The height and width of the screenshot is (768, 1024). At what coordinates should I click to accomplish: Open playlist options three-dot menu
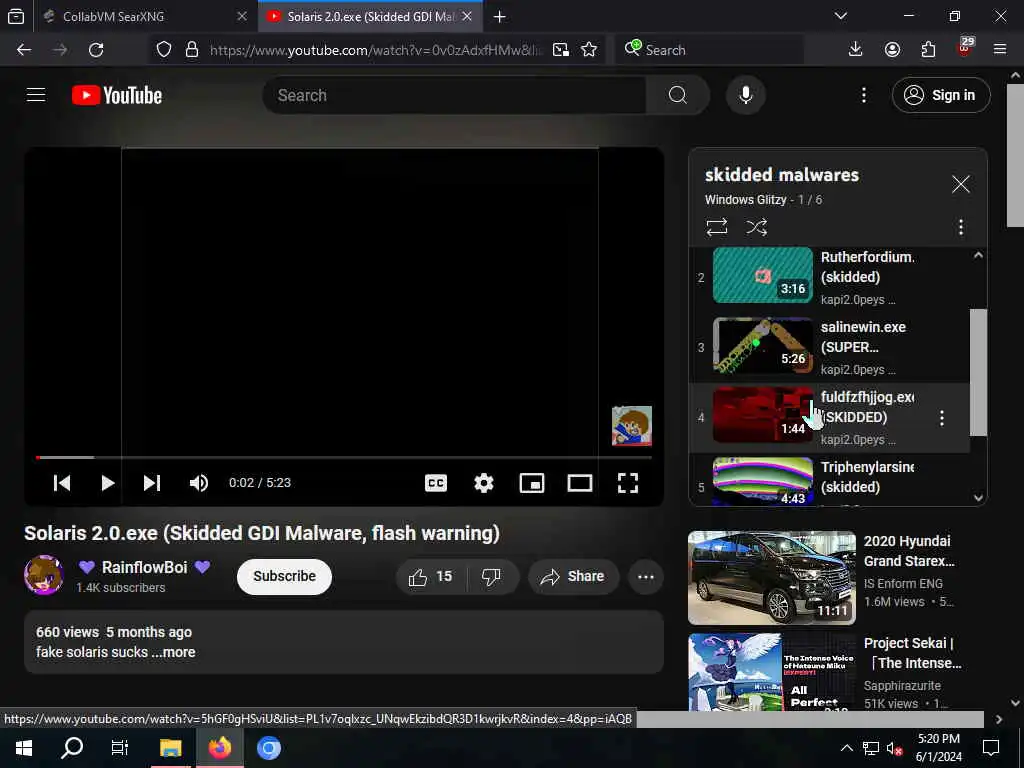pyautogui.click(x=961, y=227)
